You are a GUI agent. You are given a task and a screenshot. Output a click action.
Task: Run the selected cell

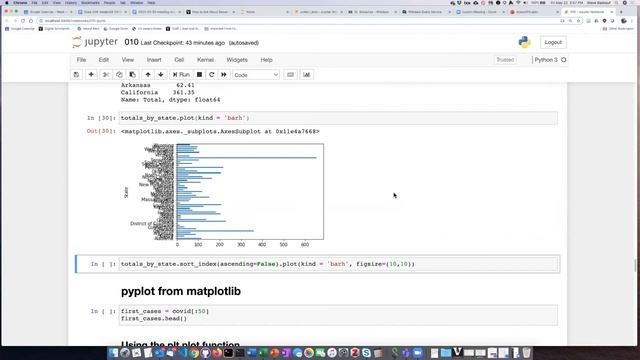[x=181, y=75]
